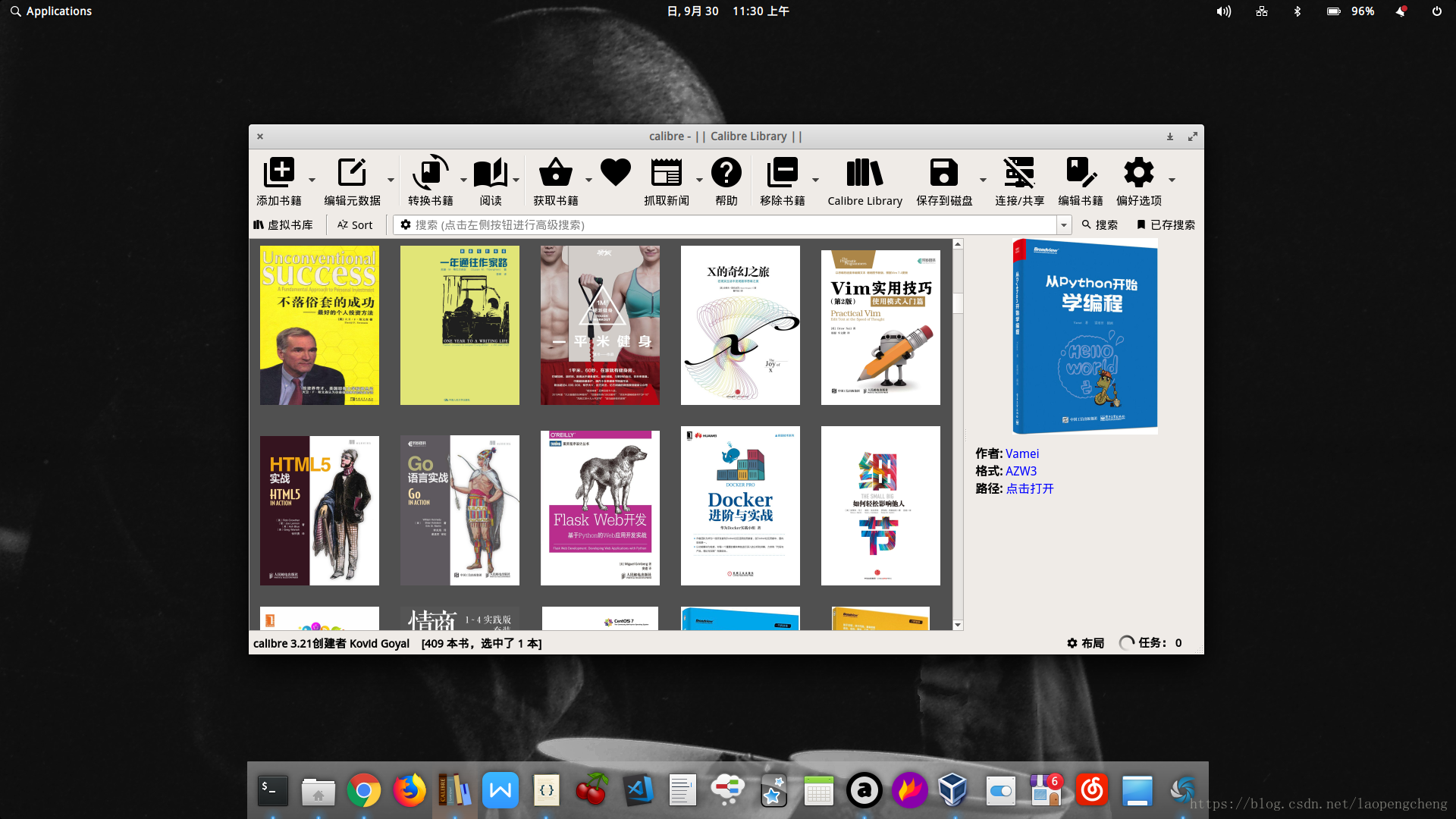Viewport: 1456px width, 819px height.
Task: Open the search history dropdown arrow
Action: click(1064, 225)
